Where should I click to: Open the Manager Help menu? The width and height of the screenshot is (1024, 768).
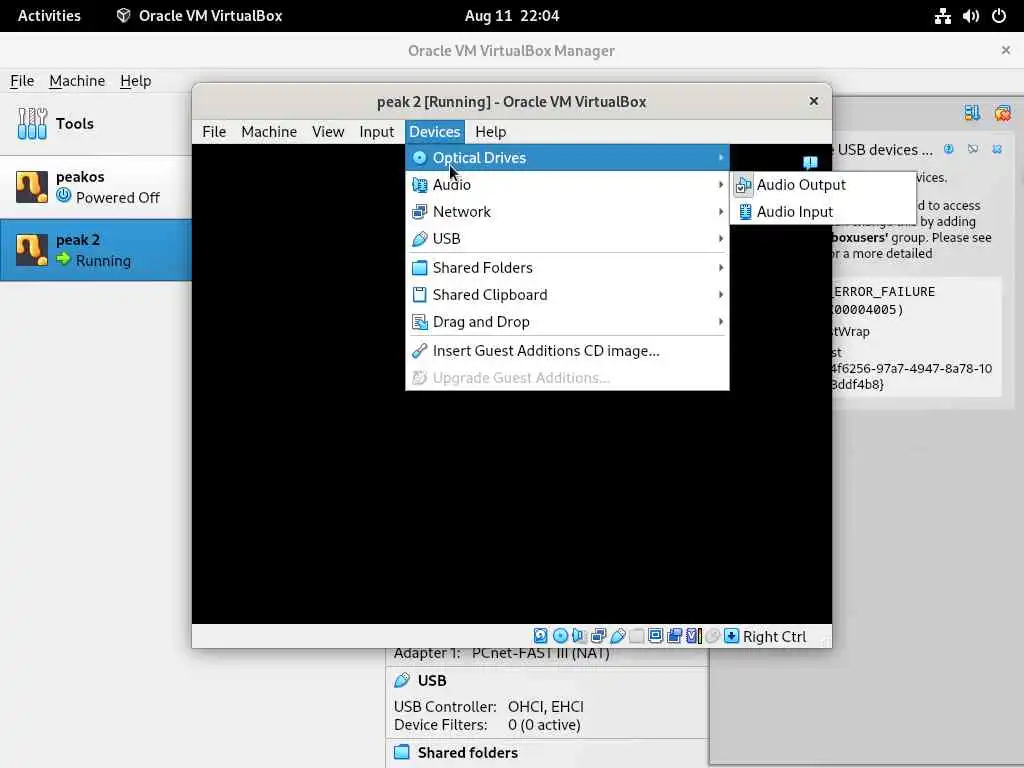pos(136,81)
